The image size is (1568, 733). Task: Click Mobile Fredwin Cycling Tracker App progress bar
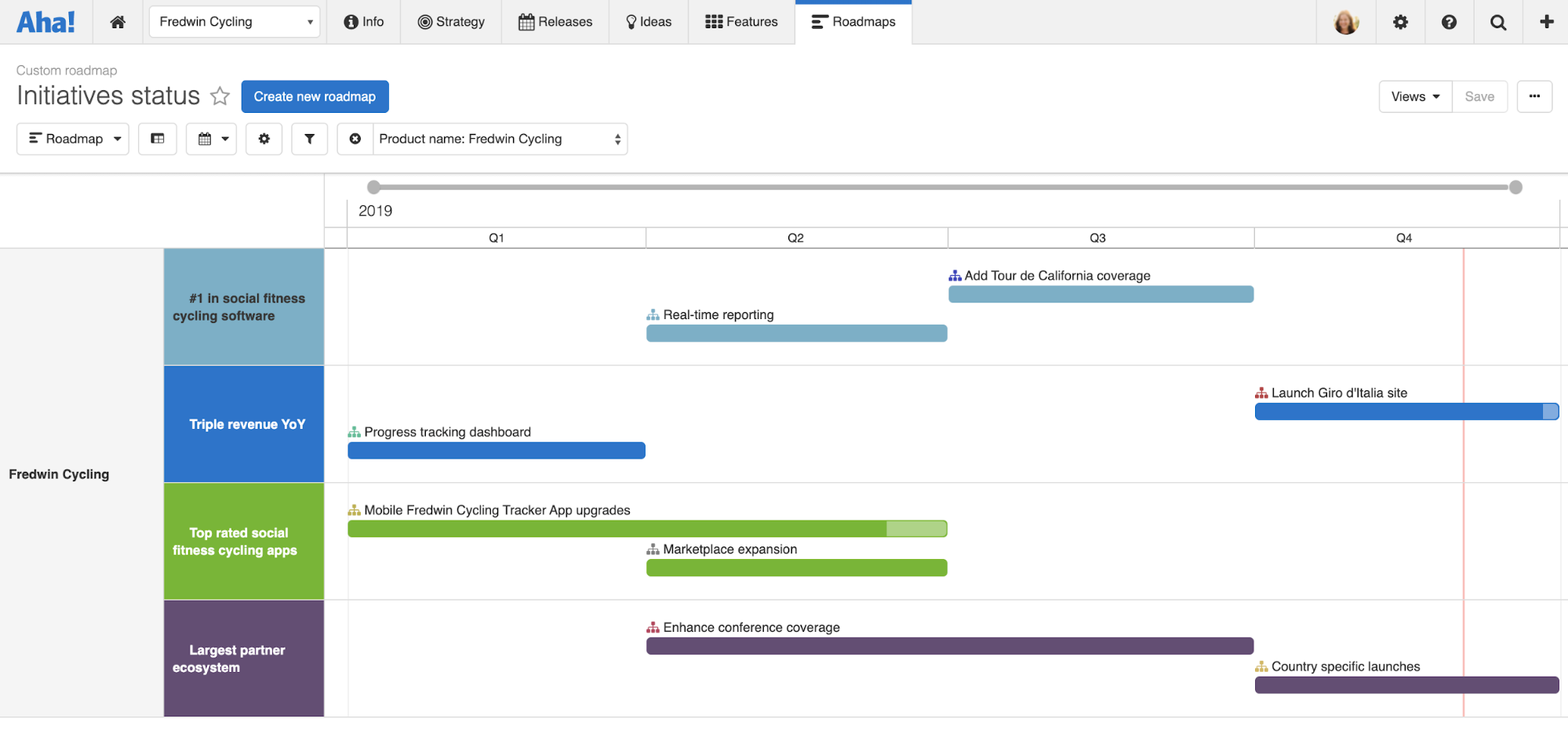point(647,529)
